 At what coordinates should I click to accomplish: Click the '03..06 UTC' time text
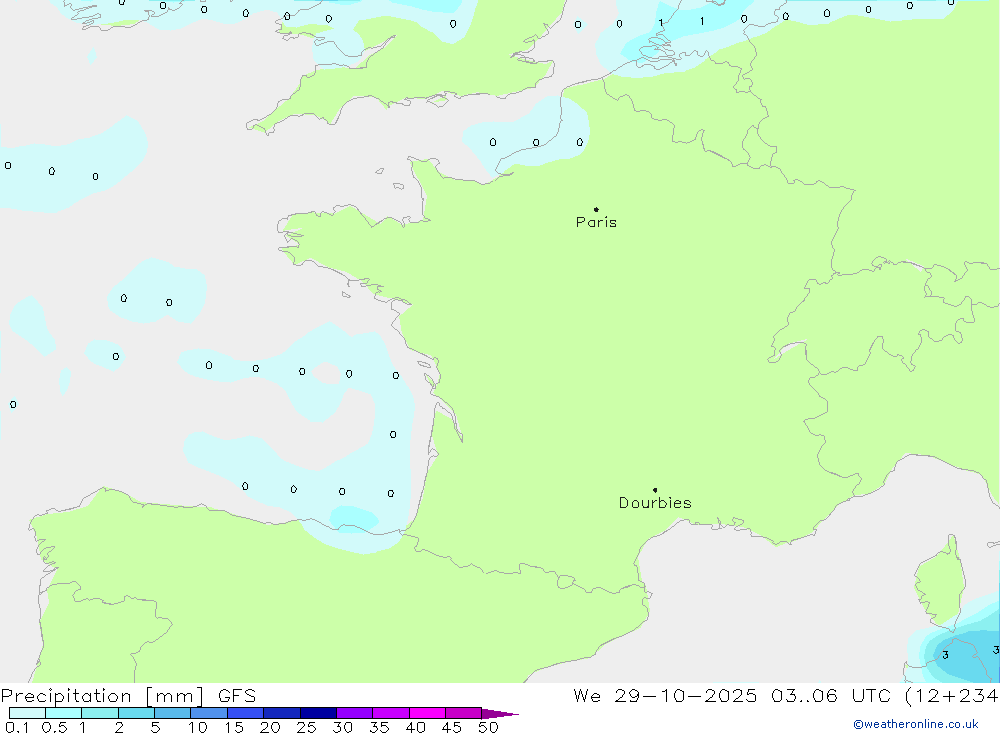point(831,696)
